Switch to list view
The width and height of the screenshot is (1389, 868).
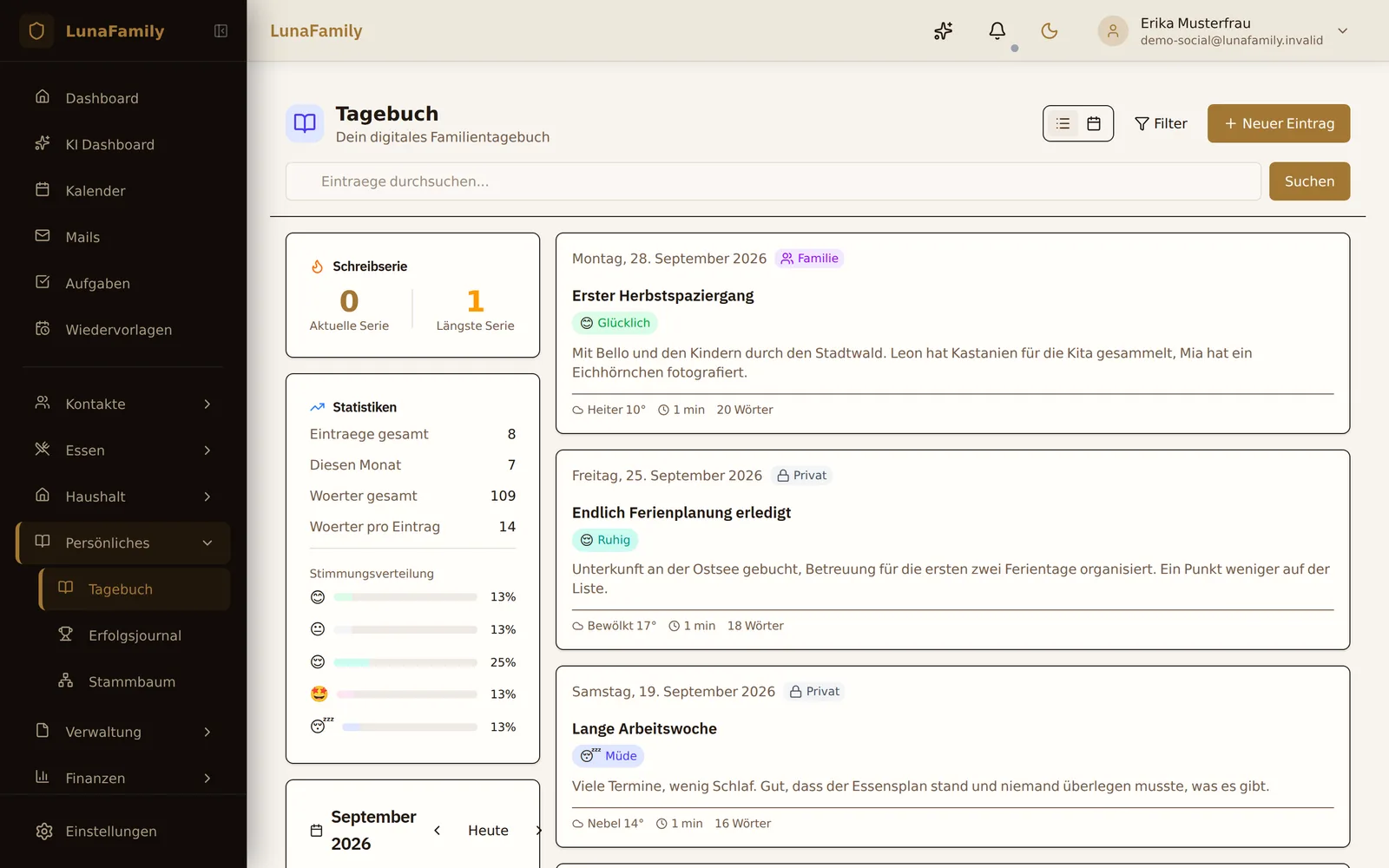coord(1063,123)
